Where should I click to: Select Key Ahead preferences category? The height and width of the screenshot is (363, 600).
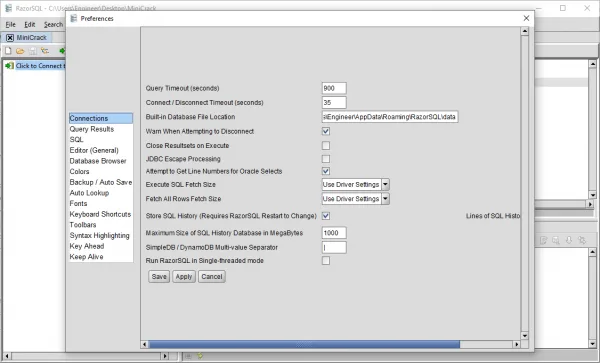(x=101, y=246)
